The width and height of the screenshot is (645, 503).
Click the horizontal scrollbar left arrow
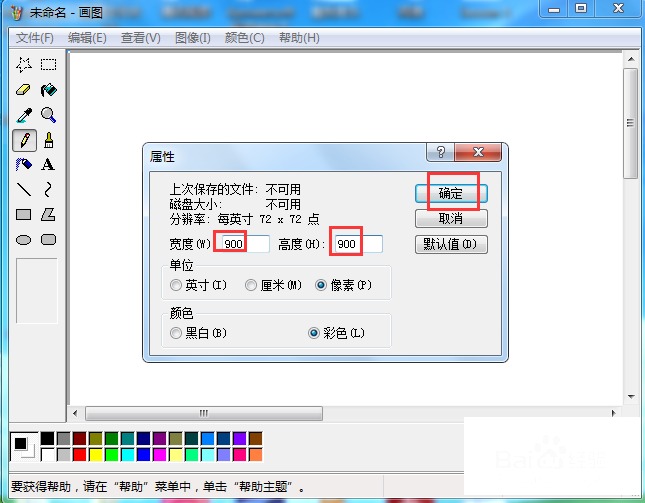coord(75,413)
